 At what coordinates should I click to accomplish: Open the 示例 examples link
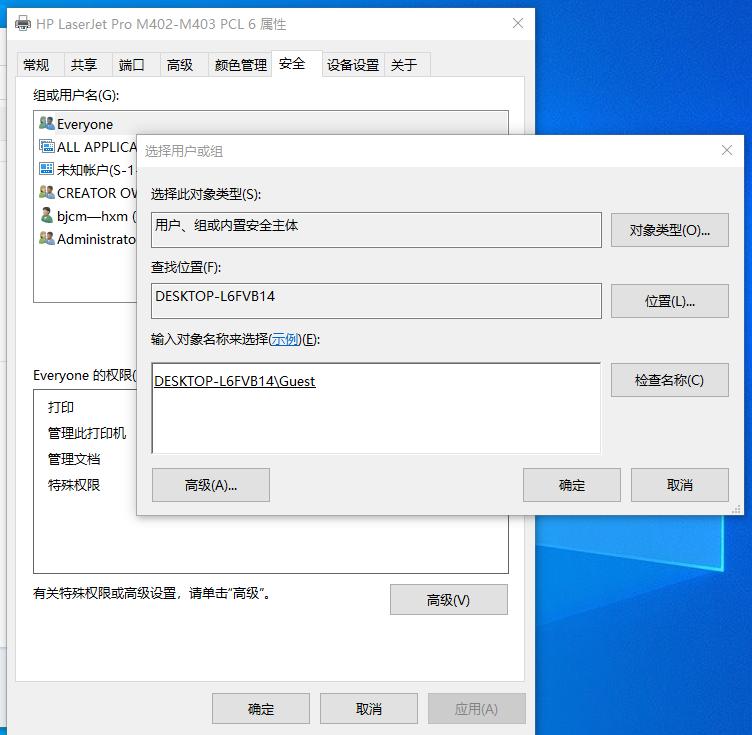tap(285, 339)
